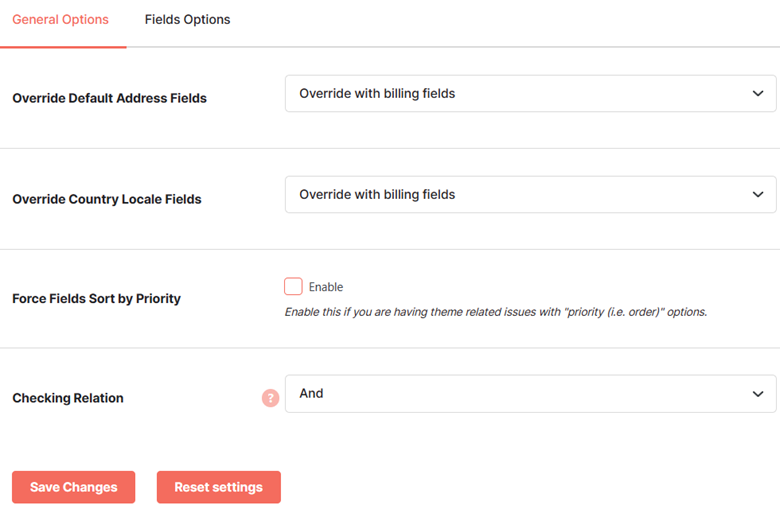Switch to the General Options tab
The width and height of the screenshot is (780, 517).
click(61, 19)
